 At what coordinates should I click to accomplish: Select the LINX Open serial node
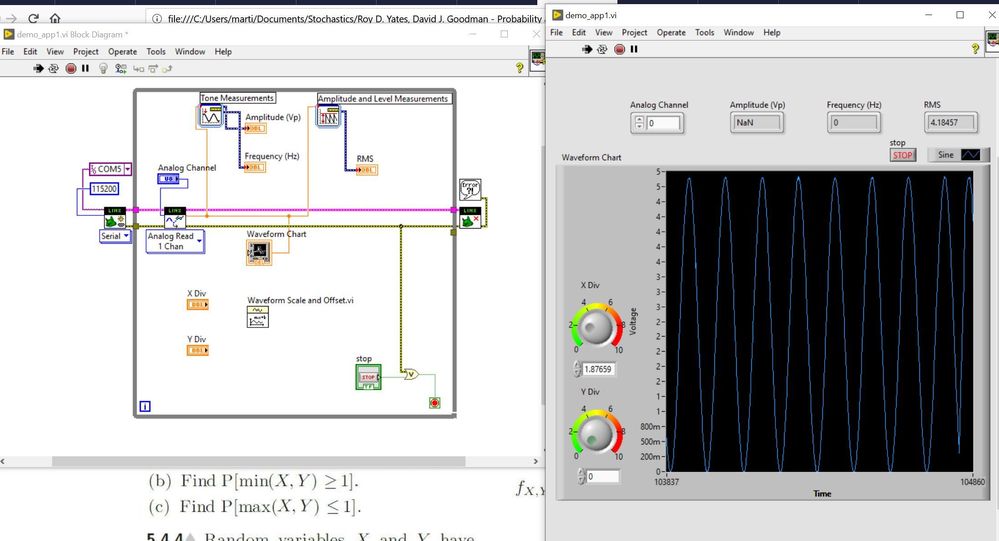tap(115, 218)
